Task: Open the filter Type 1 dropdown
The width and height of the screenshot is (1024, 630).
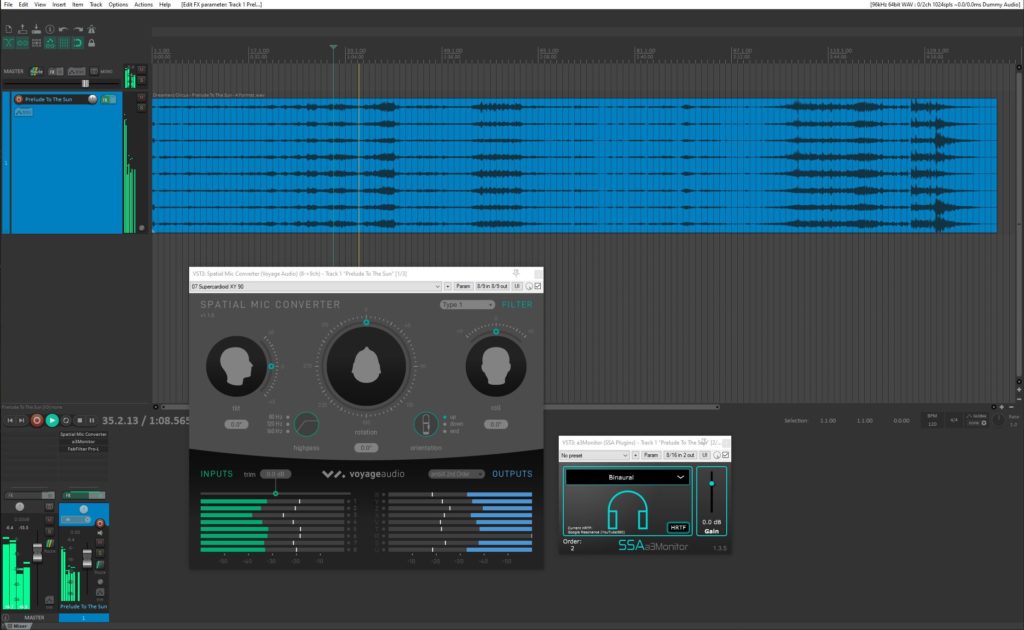Action: pos(466,305)
